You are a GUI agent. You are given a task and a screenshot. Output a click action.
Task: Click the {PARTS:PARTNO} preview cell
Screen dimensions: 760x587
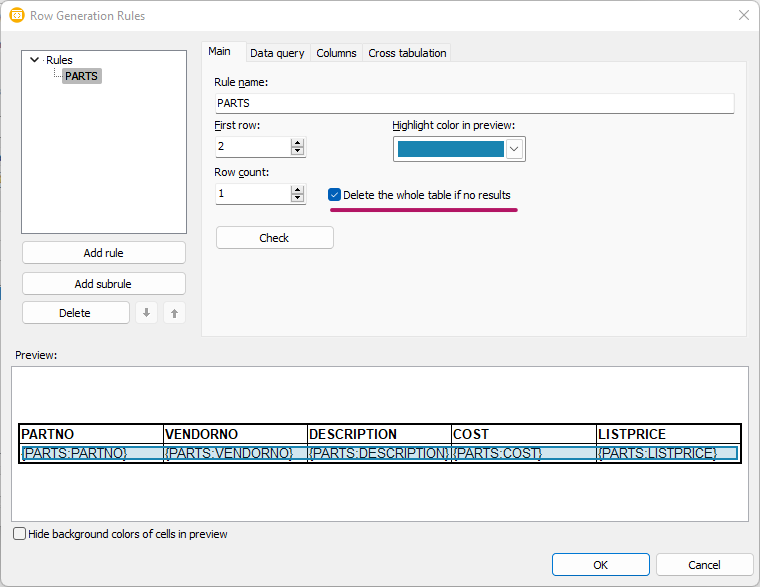(92, 453)
